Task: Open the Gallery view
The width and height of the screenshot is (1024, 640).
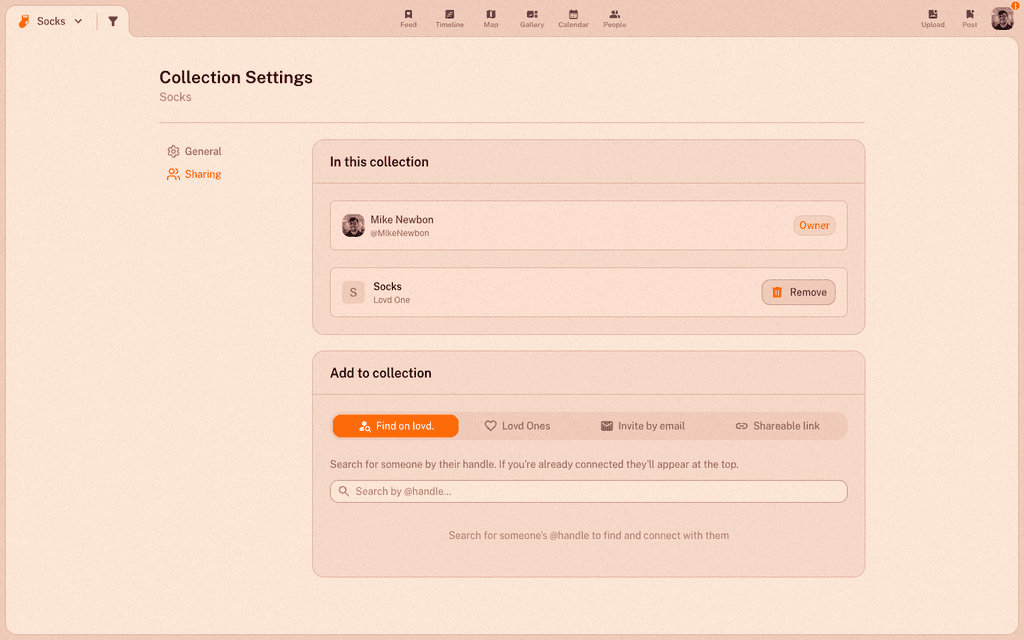Action: coord(532,19)
